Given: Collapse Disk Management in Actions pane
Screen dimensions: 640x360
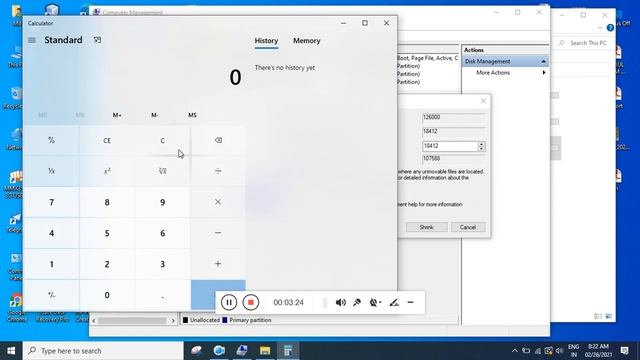Looking at the screenshot, I should 543,61.
